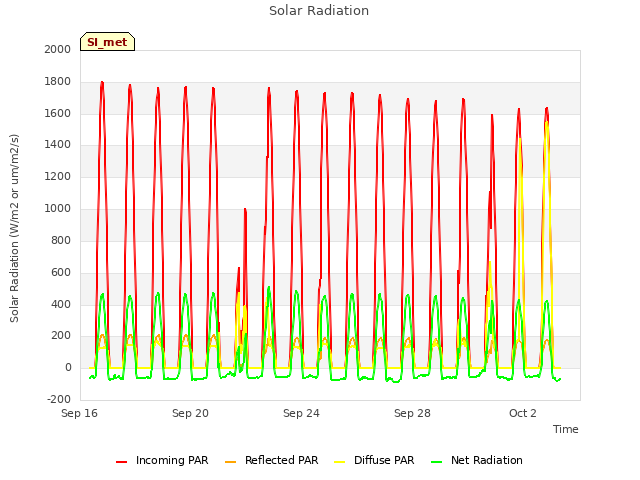Click the -200 y-axis tick label
Viewport: 640px width, 480px height.
pyautogui.click(x=59, y=399)
